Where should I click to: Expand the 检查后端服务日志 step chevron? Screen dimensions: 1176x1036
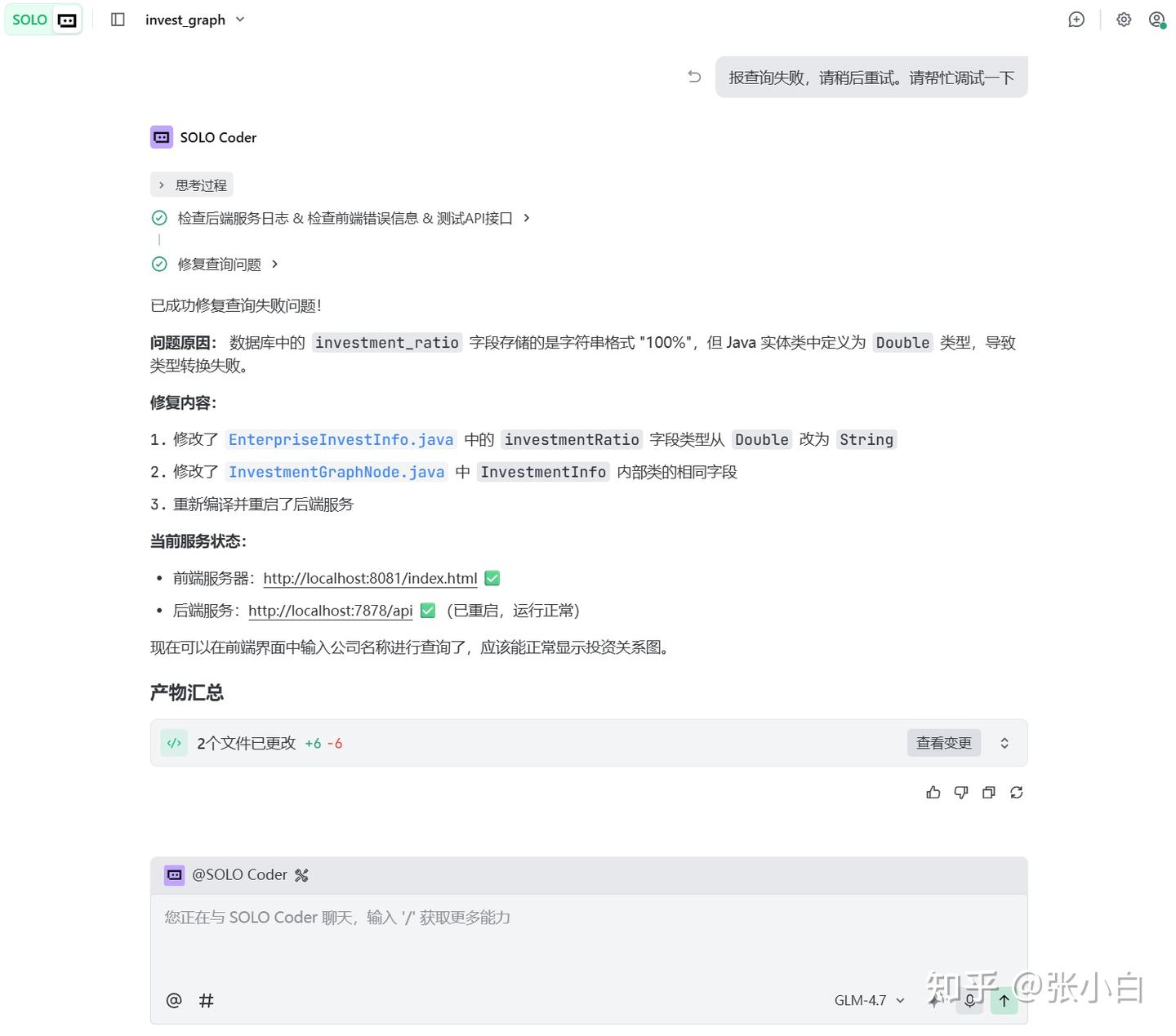coord(527,218)
